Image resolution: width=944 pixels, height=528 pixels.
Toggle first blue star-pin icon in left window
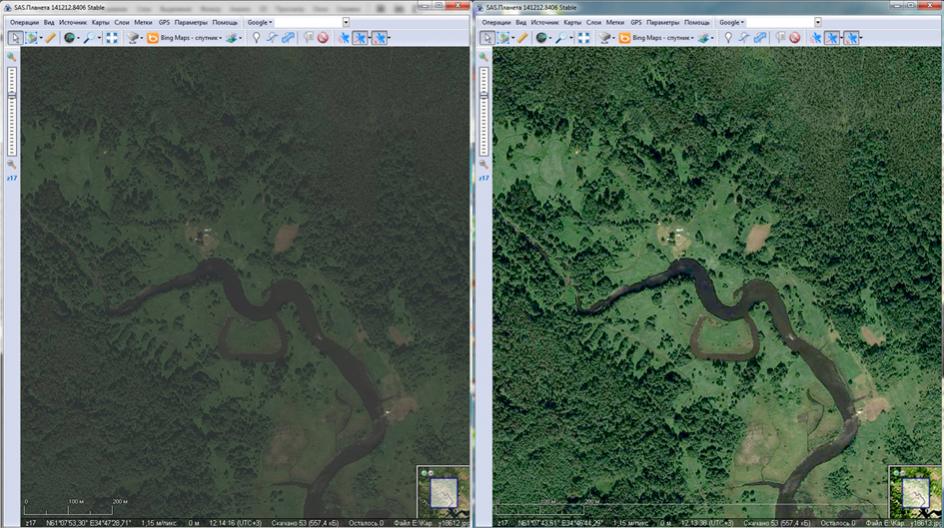click(343, 38)
